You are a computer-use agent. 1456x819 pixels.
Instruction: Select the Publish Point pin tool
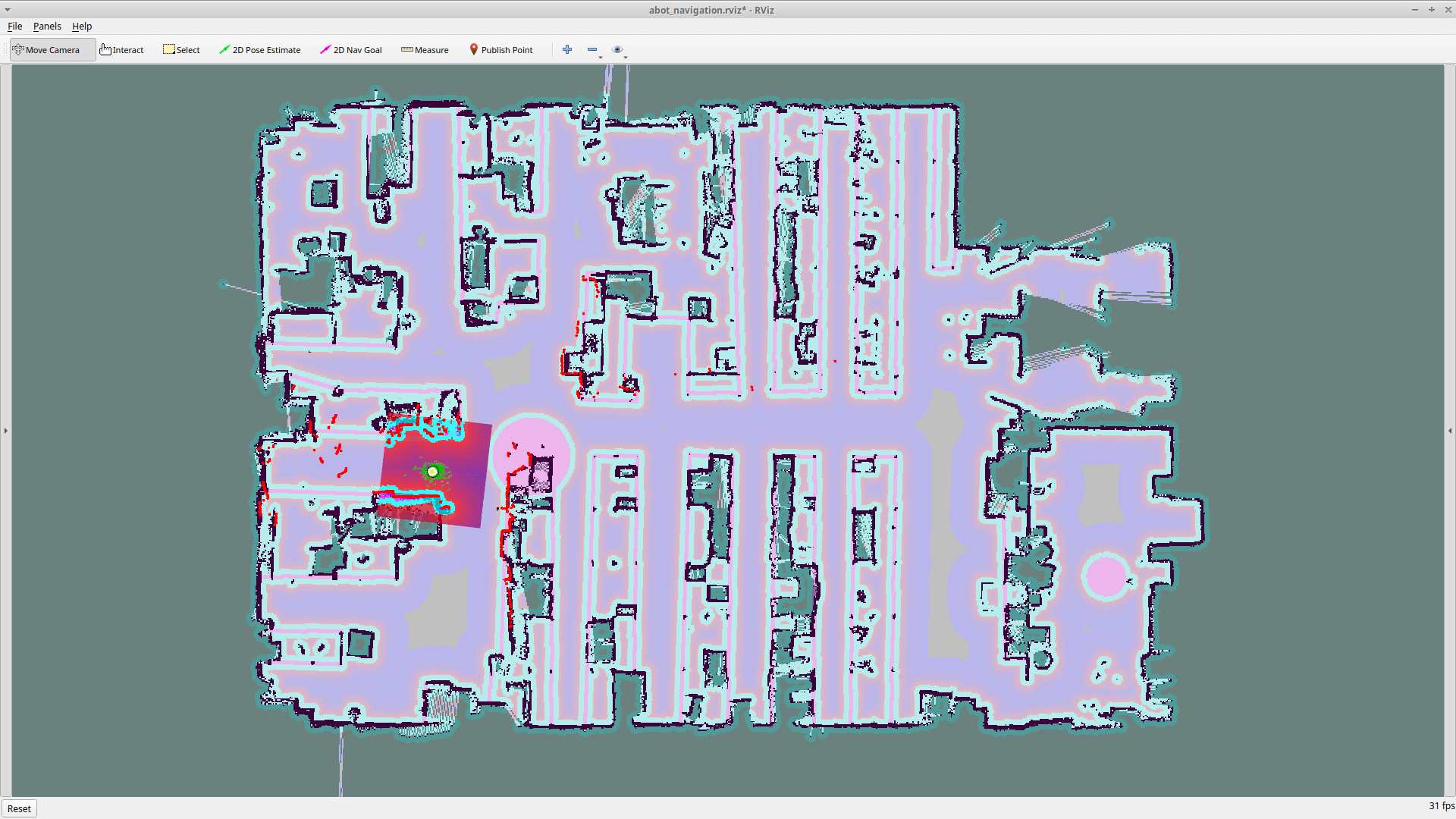click(500, 50)
